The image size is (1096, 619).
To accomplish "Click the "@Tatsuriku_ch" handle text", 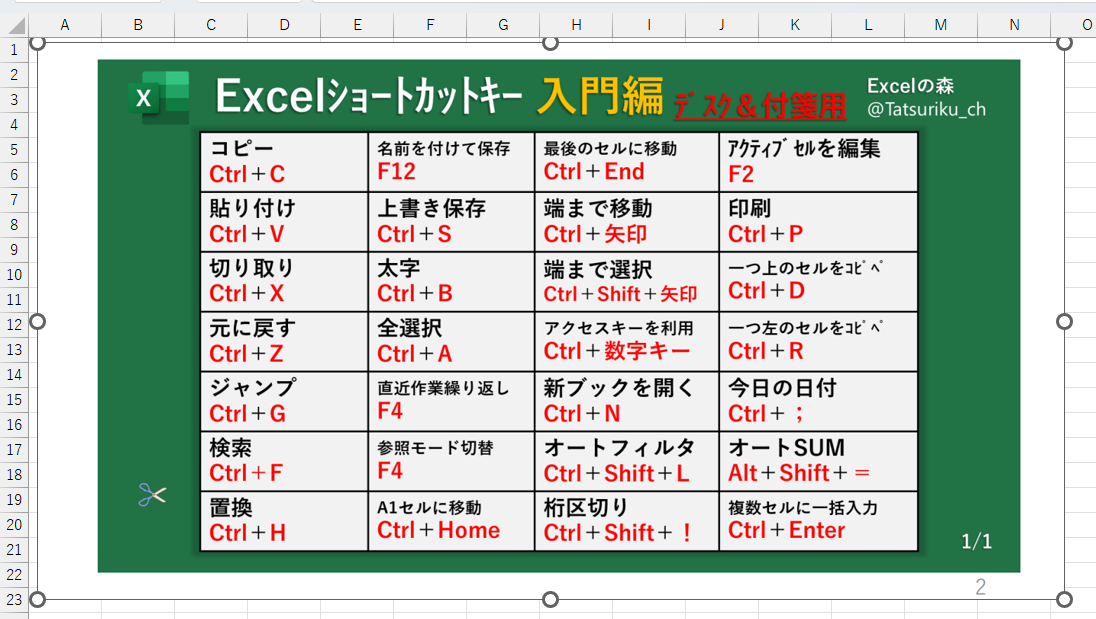I will coord(926,110).
